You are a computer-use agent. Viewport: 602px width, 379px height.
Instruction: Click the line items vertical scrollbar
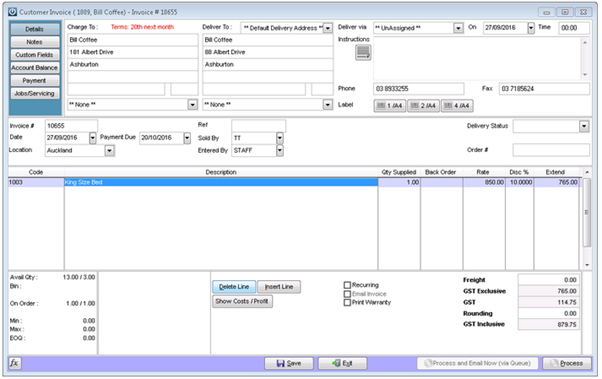click(587, 218)
